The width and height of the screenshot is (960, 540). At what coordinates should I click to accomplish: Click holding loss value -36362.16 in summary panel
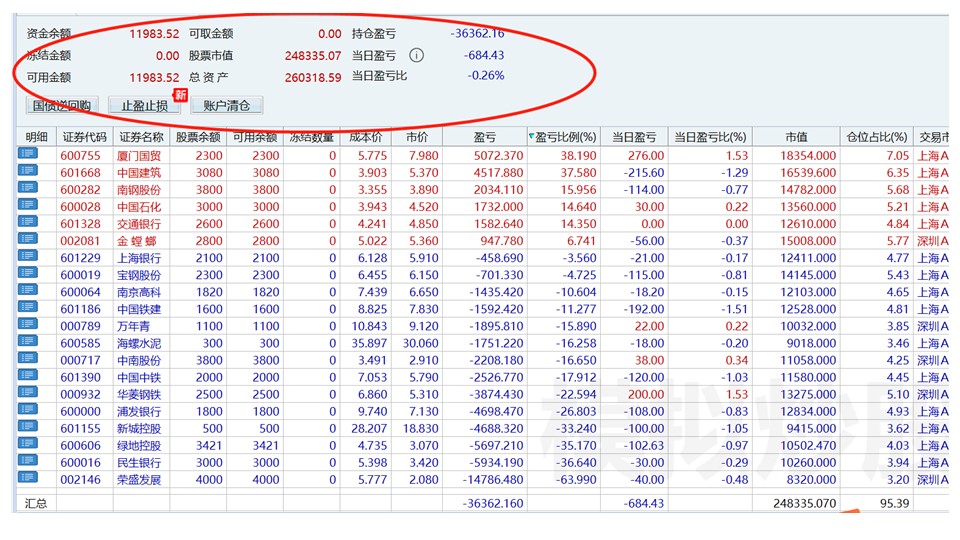point(478,33)
